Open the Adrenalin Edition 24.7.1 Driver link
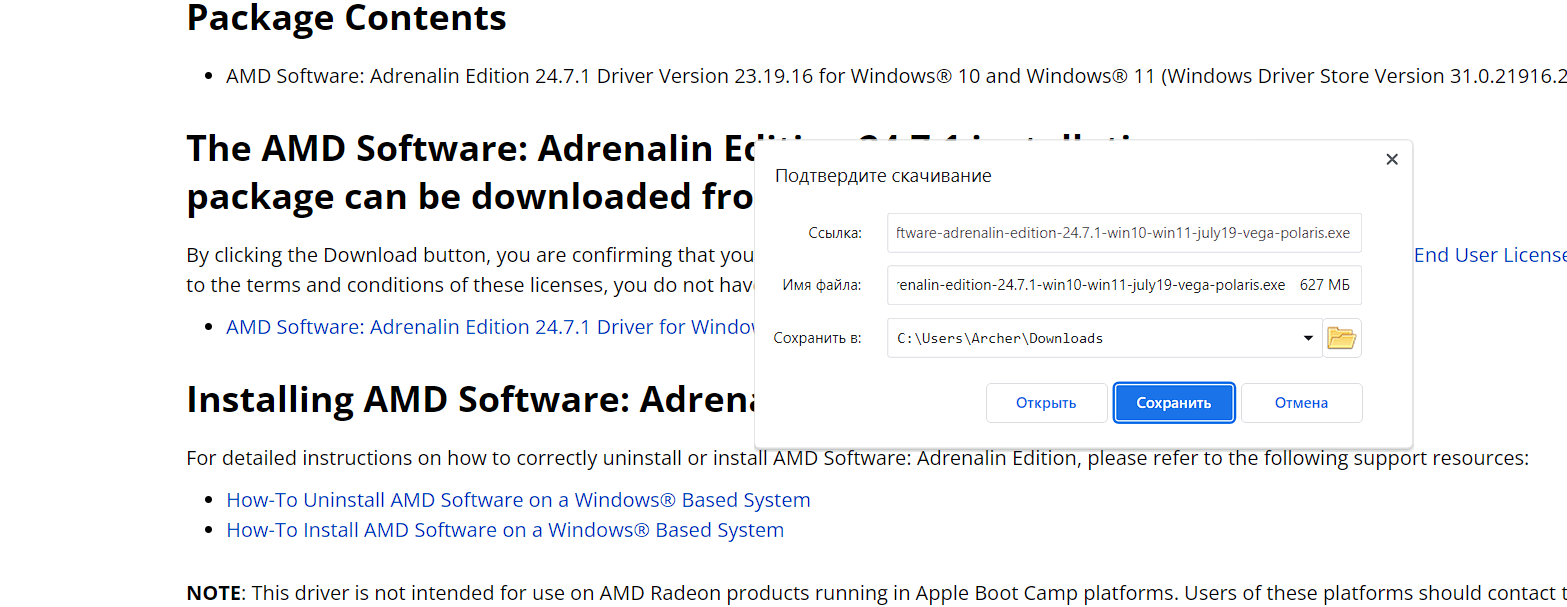 490,327
